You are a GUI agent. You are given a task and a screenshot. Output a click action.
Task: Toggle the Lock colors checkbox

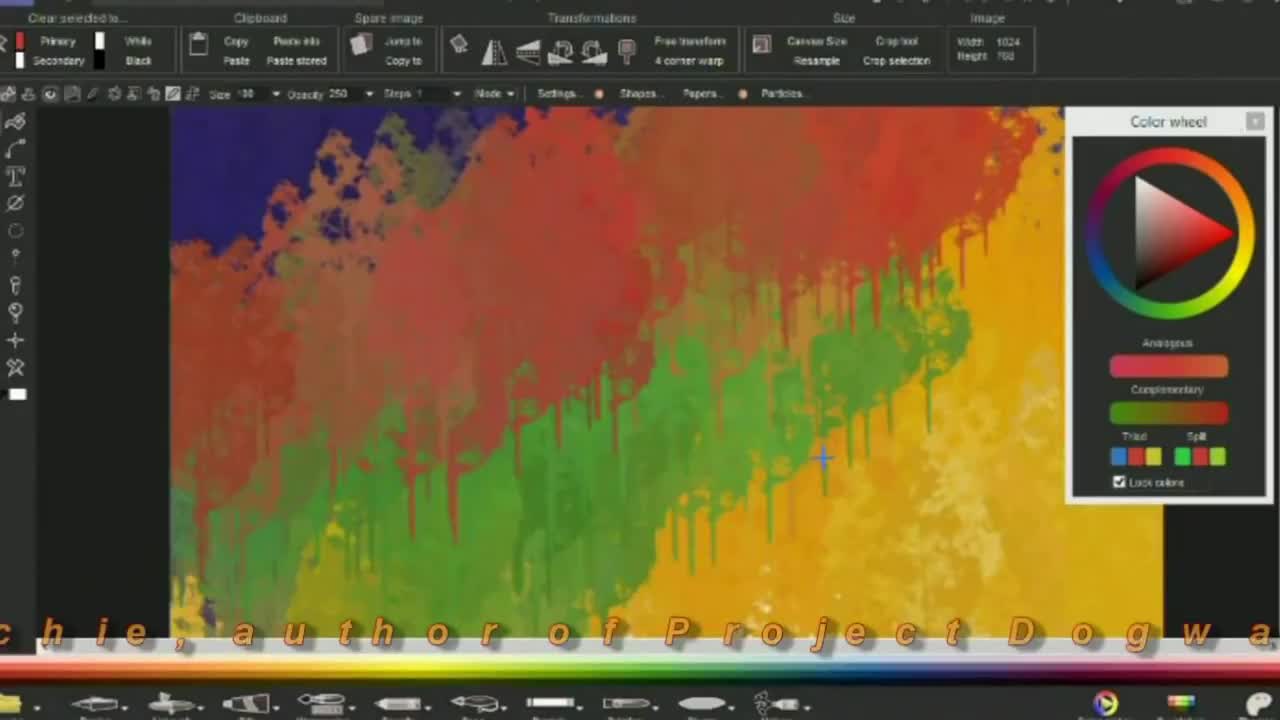[1119, 482]
